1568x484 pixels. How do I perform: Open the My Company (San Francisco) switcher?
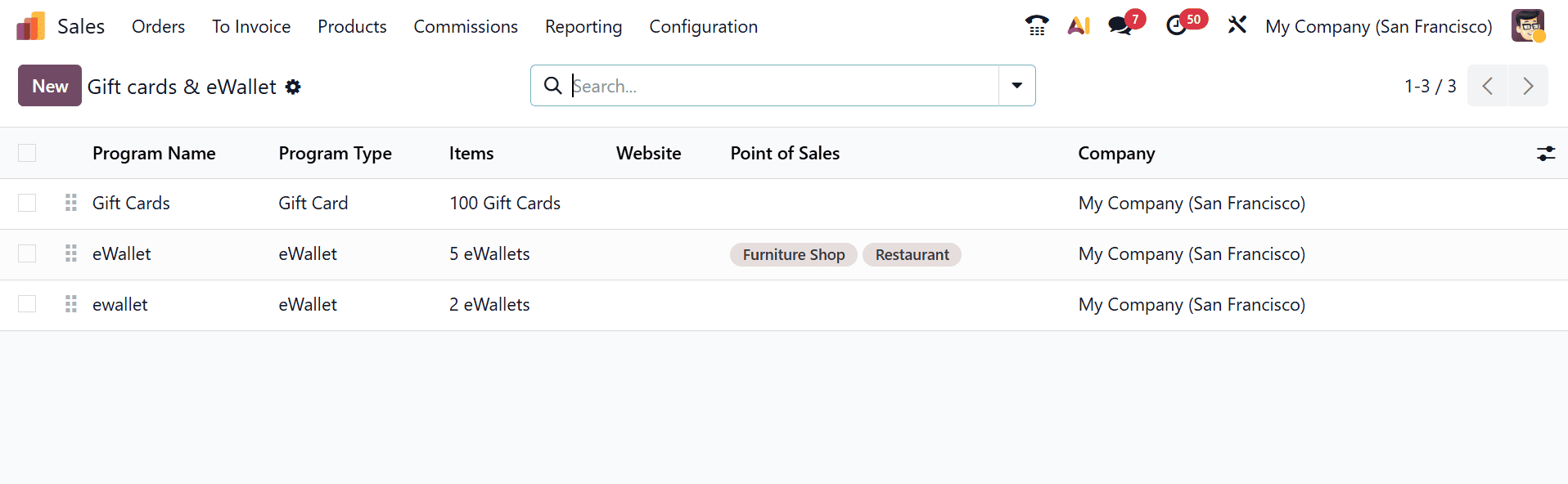(1378, 26)
